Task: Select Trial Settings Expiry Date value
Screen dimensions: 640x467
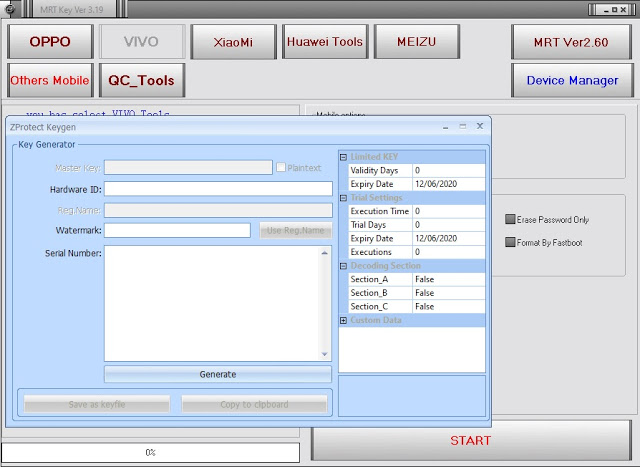Action: [449, 238]
